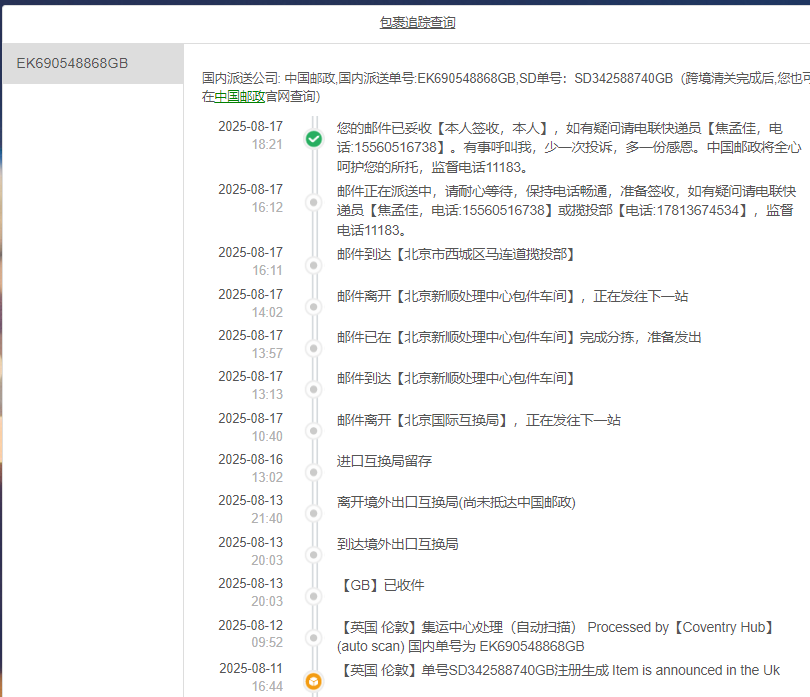Click text 邮件到达【北京新顺处理中心包件车间】

pos(456,378)
